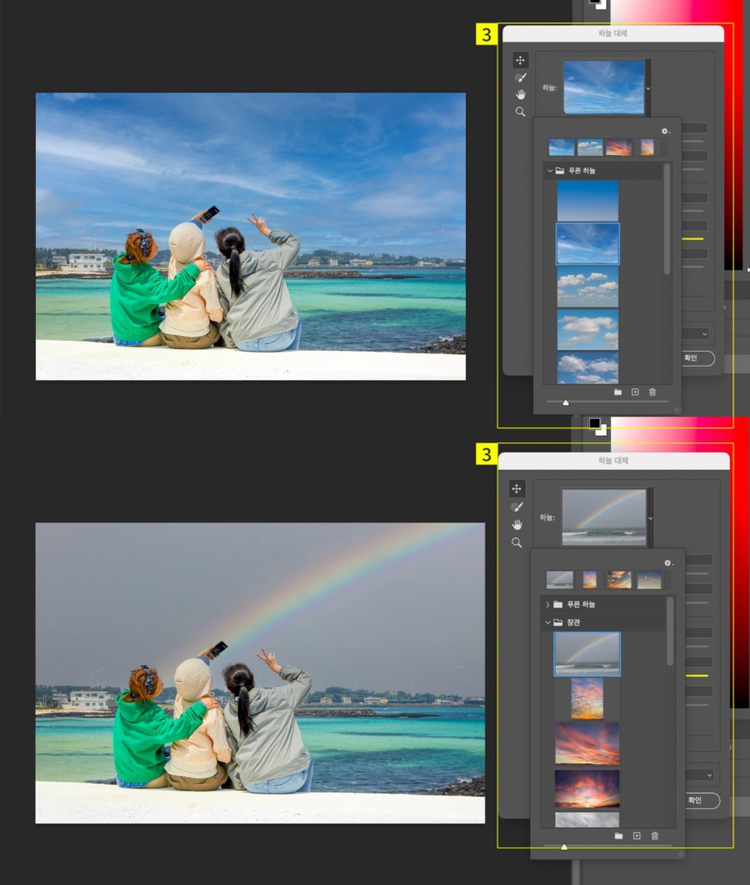Select the Sky Move tool in blue-sky dialog
Viewport: 750px width, 885px height.
pyautogui.click(x=520, y=60)
